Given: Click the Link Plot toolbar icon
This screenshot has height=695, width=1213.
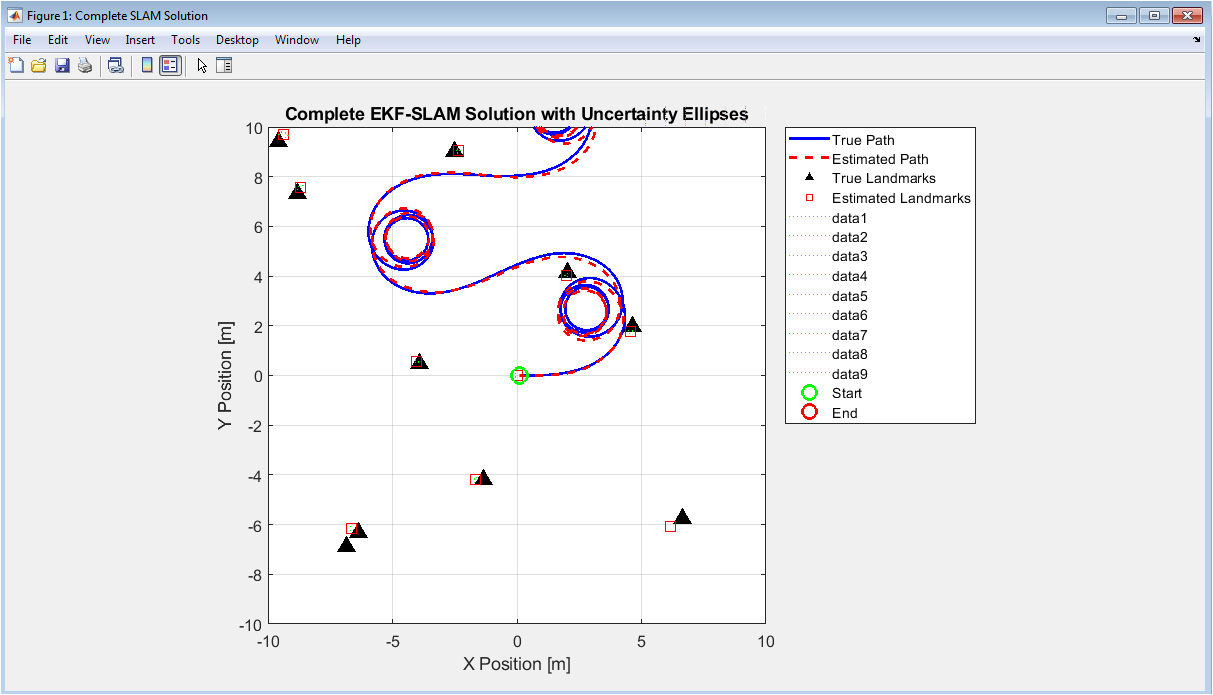Looking at the screenshot, I should click(116, 66).
